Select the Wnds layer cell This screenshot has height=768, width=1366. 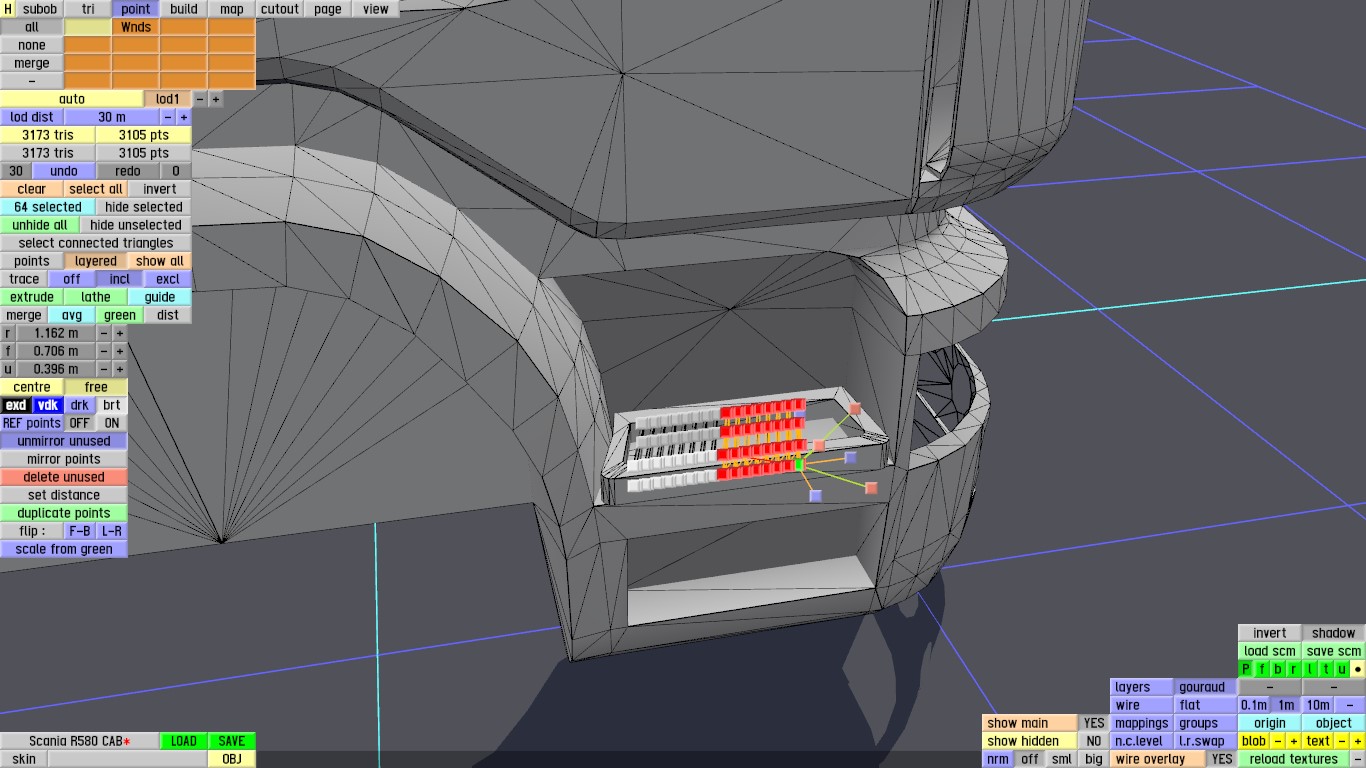136,27
